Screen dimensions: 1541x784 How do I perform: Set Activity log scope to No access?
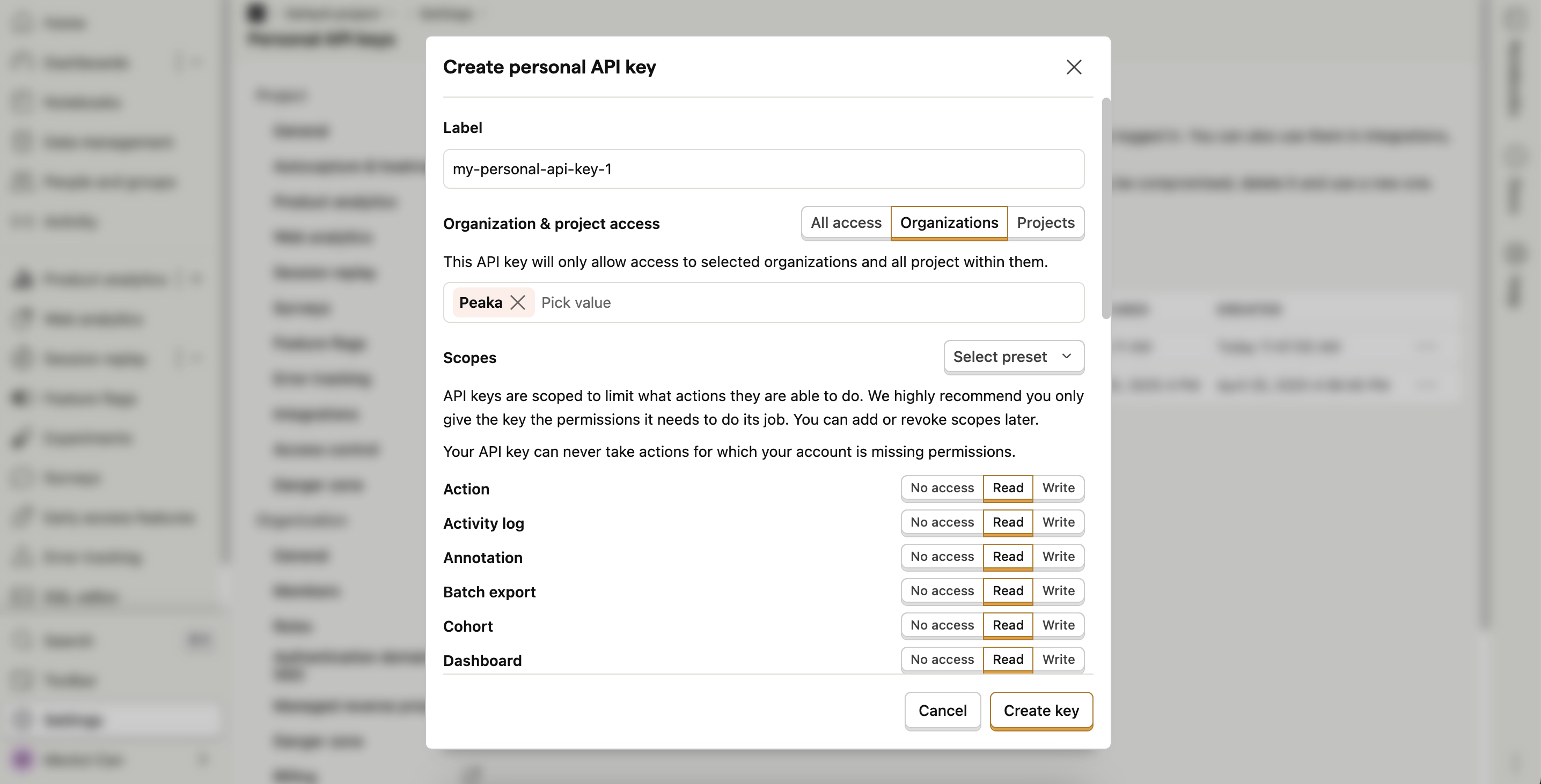942,522
